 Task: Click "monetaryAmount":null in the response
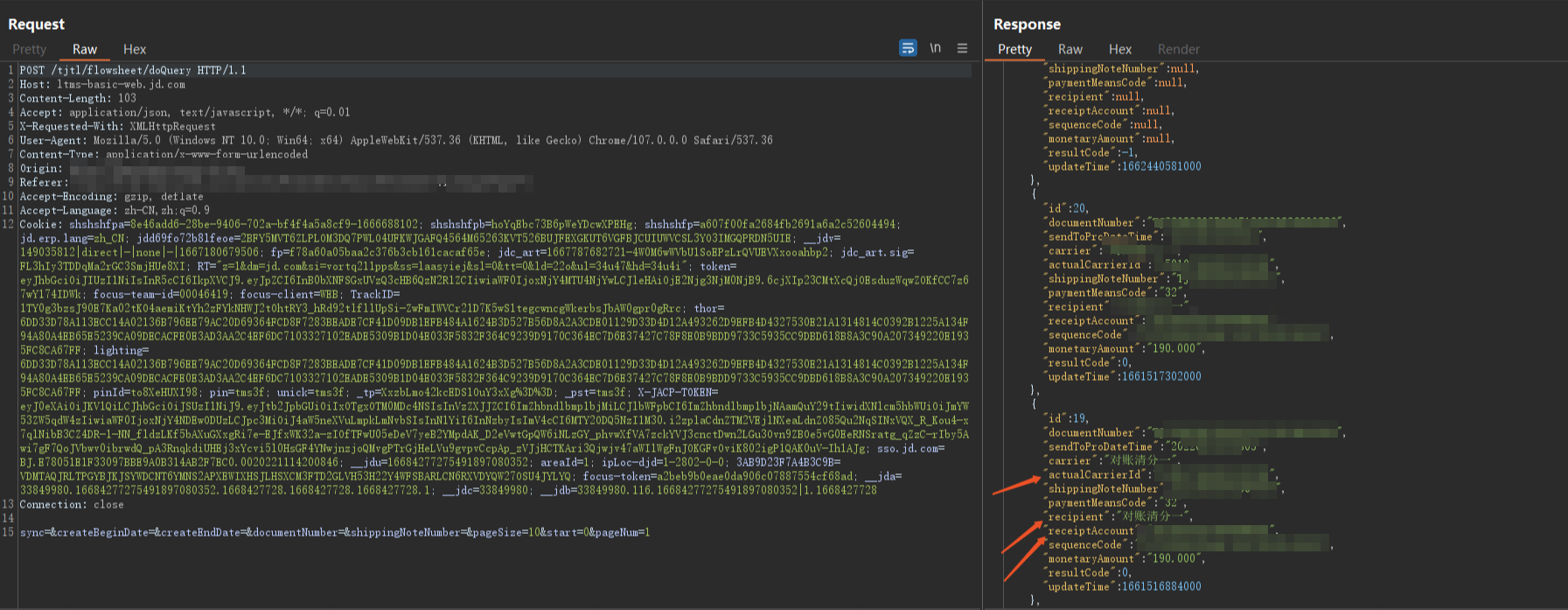pos(1109,138)
